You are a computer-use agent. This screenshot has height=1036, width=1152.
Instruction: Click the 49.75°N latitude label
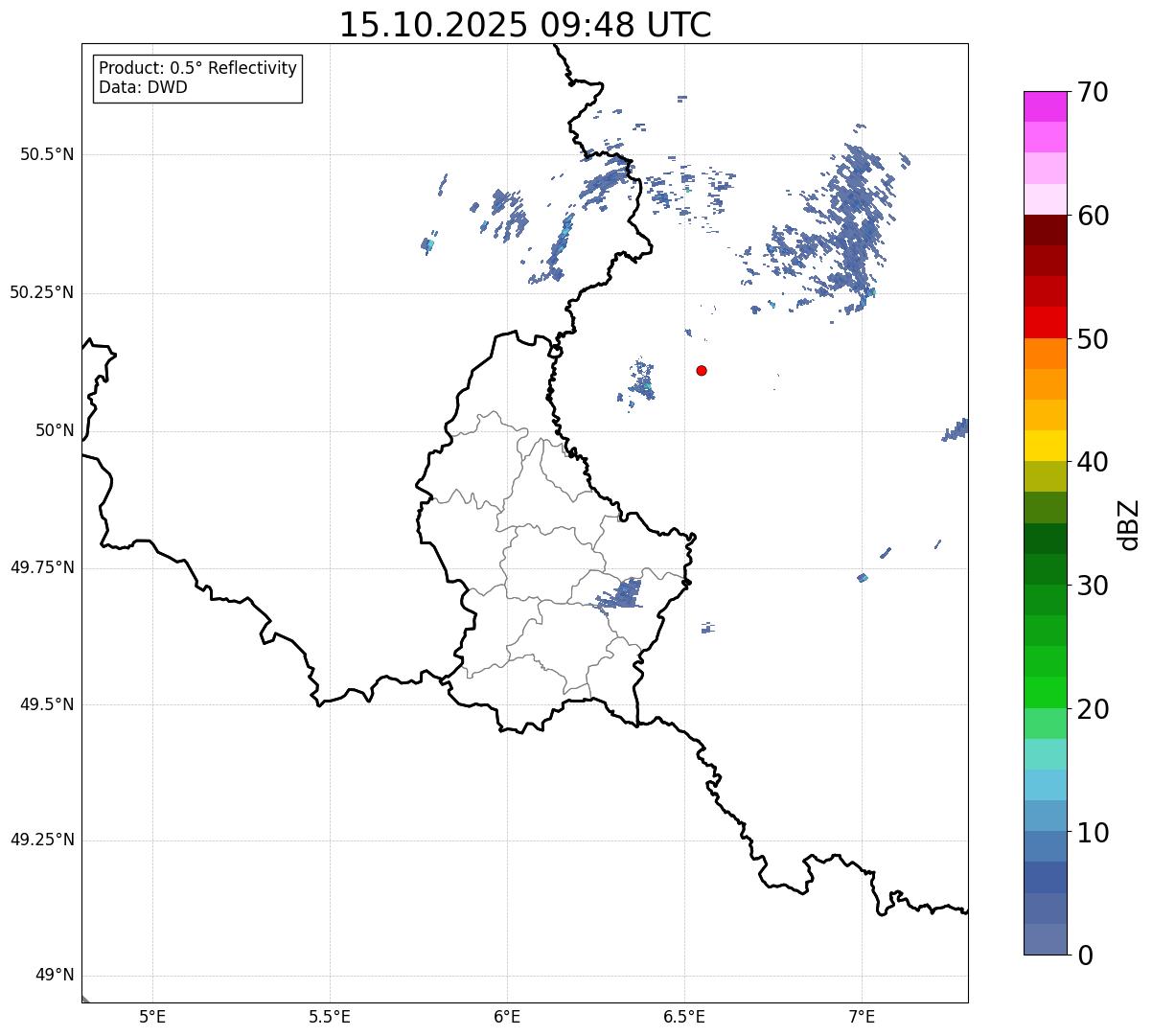42,567
